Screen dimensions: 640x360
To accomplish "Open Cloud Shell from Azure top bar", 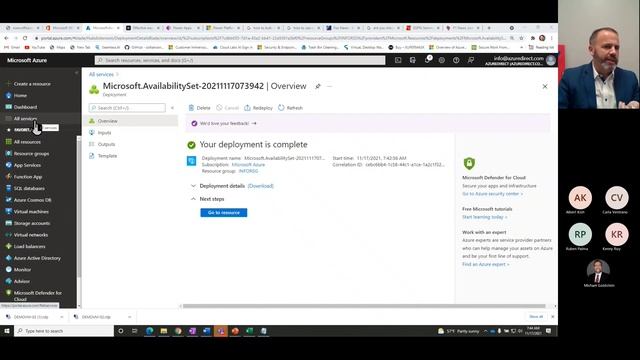I will click(x=398, y=60).
